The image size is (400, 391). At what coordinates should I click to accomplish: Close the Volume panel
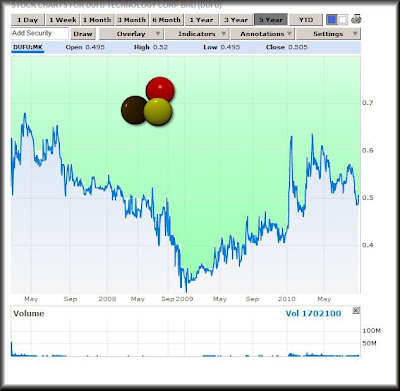pyautogui.click(x=356, y=311)
